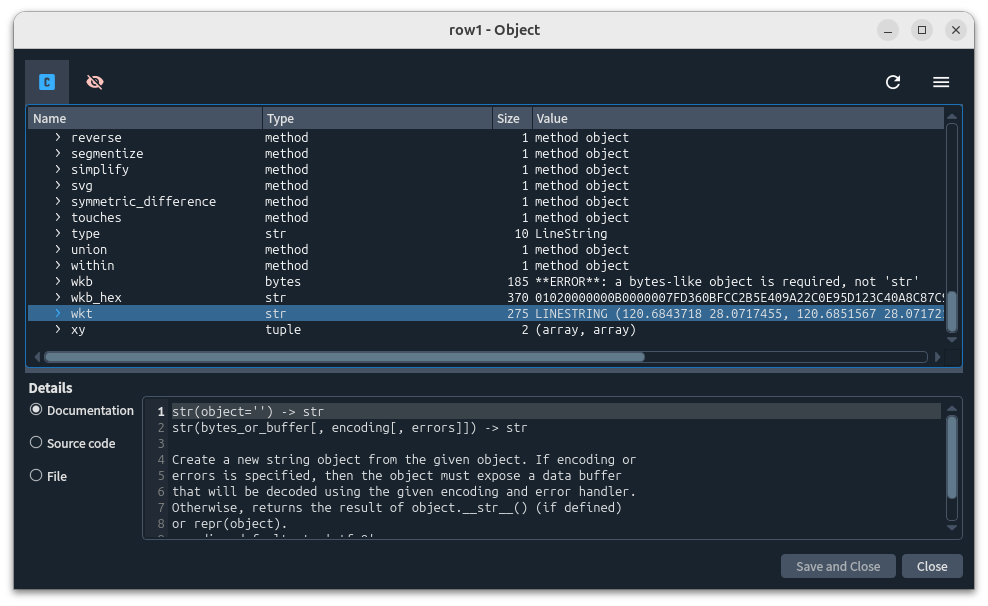Click the vertical scrollbar in documentation pane
The height and width of the screenshot is (606, 988).
click(x=952, y=457)
